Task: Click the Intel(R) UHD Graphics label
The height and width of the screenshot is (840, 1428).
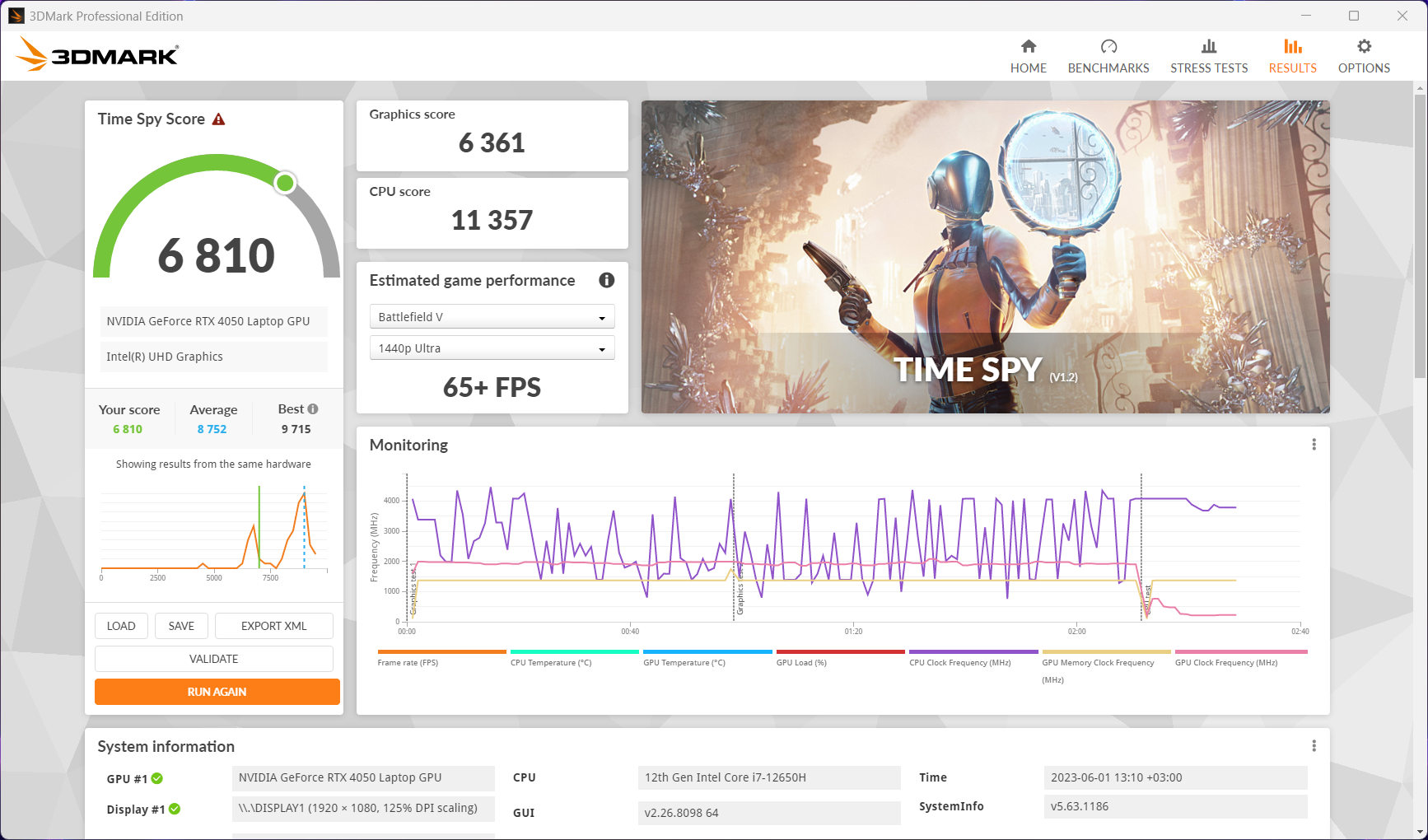Action: point(214,357)
